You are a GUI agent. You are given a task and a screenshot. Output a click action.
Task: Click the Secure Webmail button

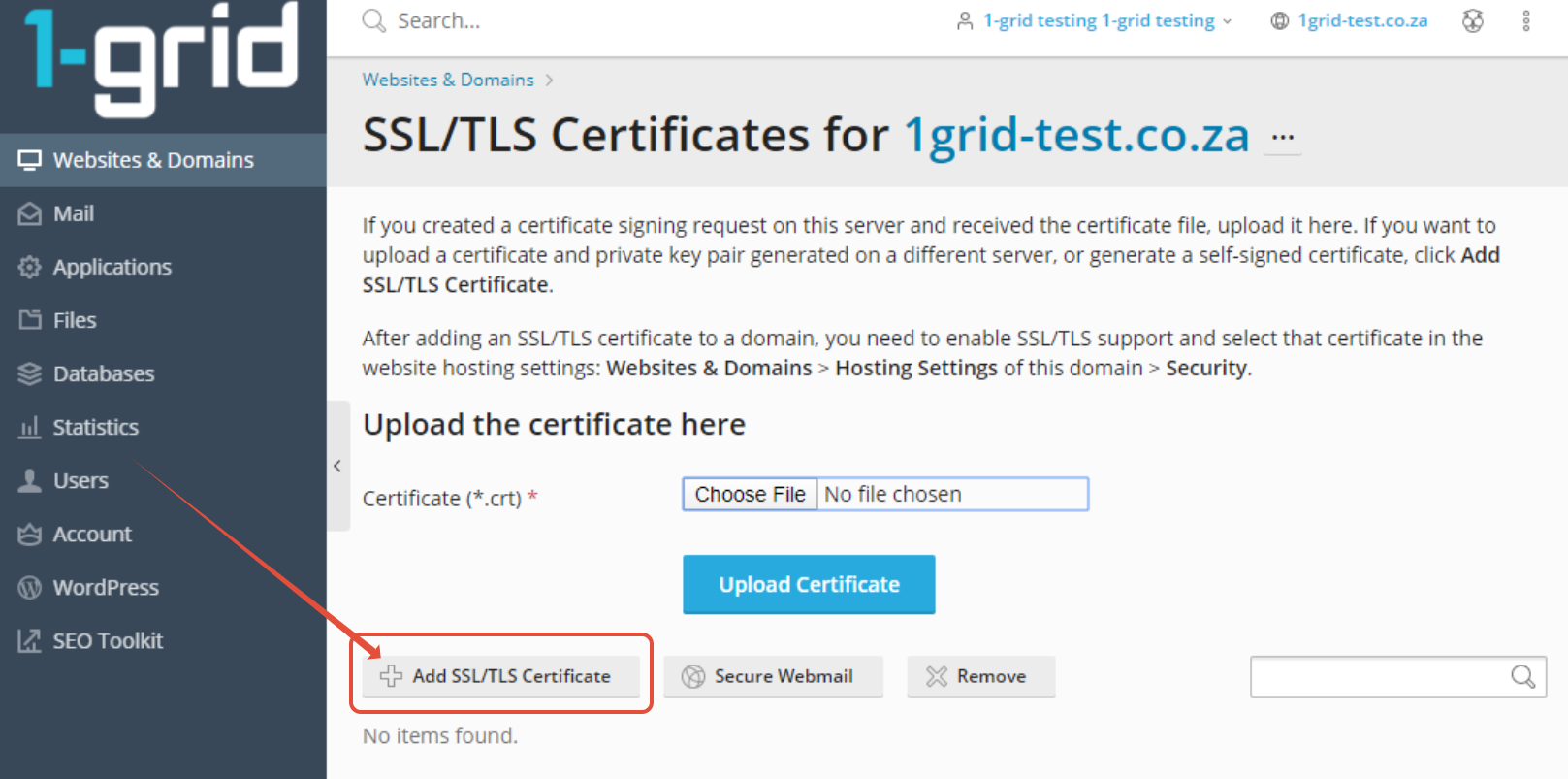[773, 676]
